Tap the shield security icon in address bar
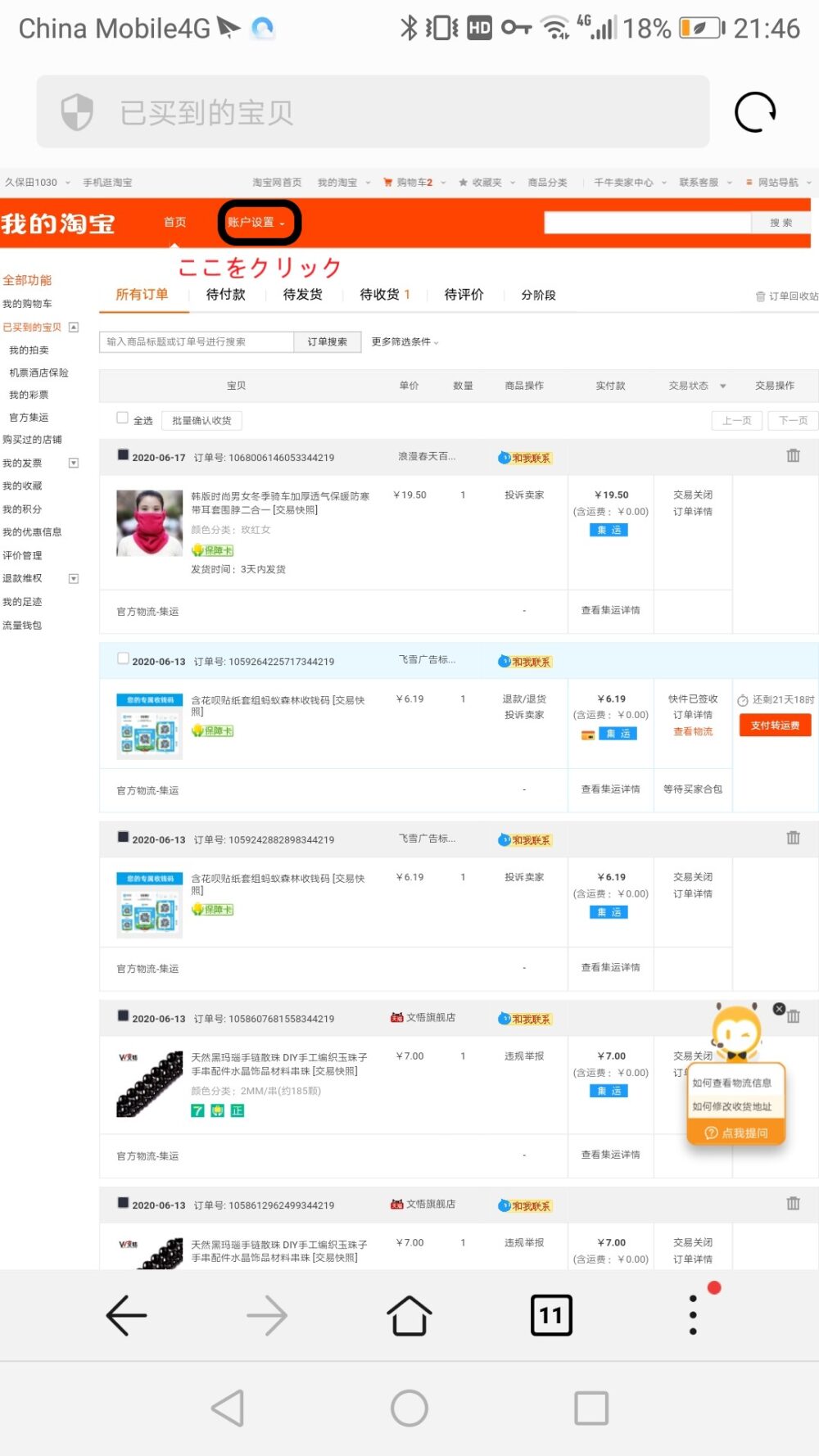 tap(77, 111)
